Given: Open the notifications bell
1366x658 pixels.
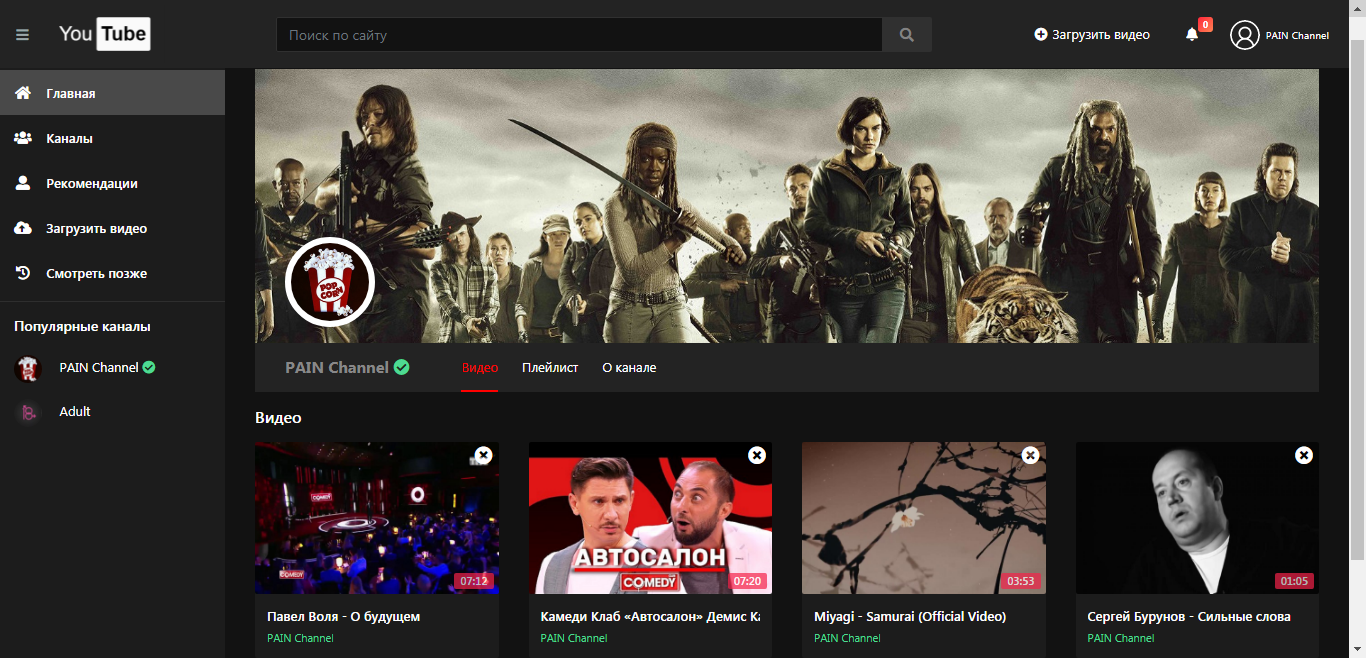Looking at the screenshot, I should [1192, 35].
